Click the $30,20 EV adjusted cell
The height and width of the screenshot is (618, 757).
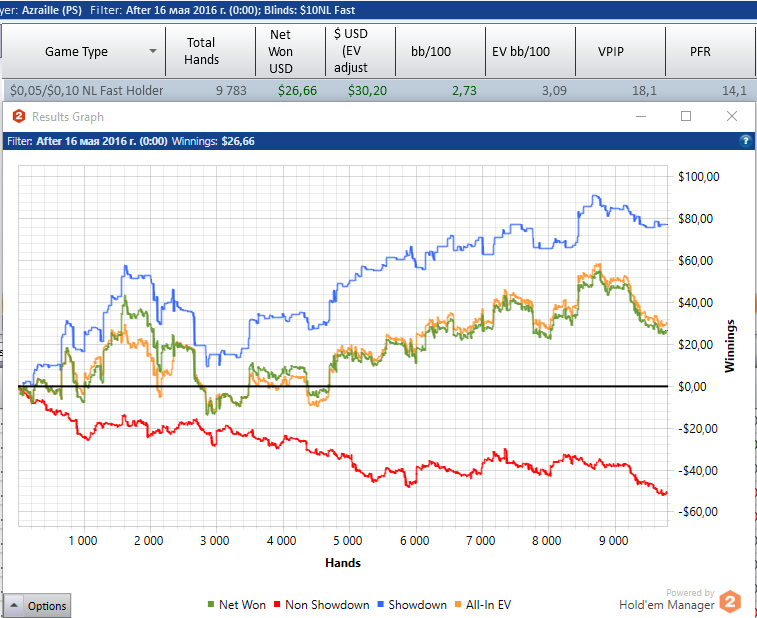(x=367, y=91)
